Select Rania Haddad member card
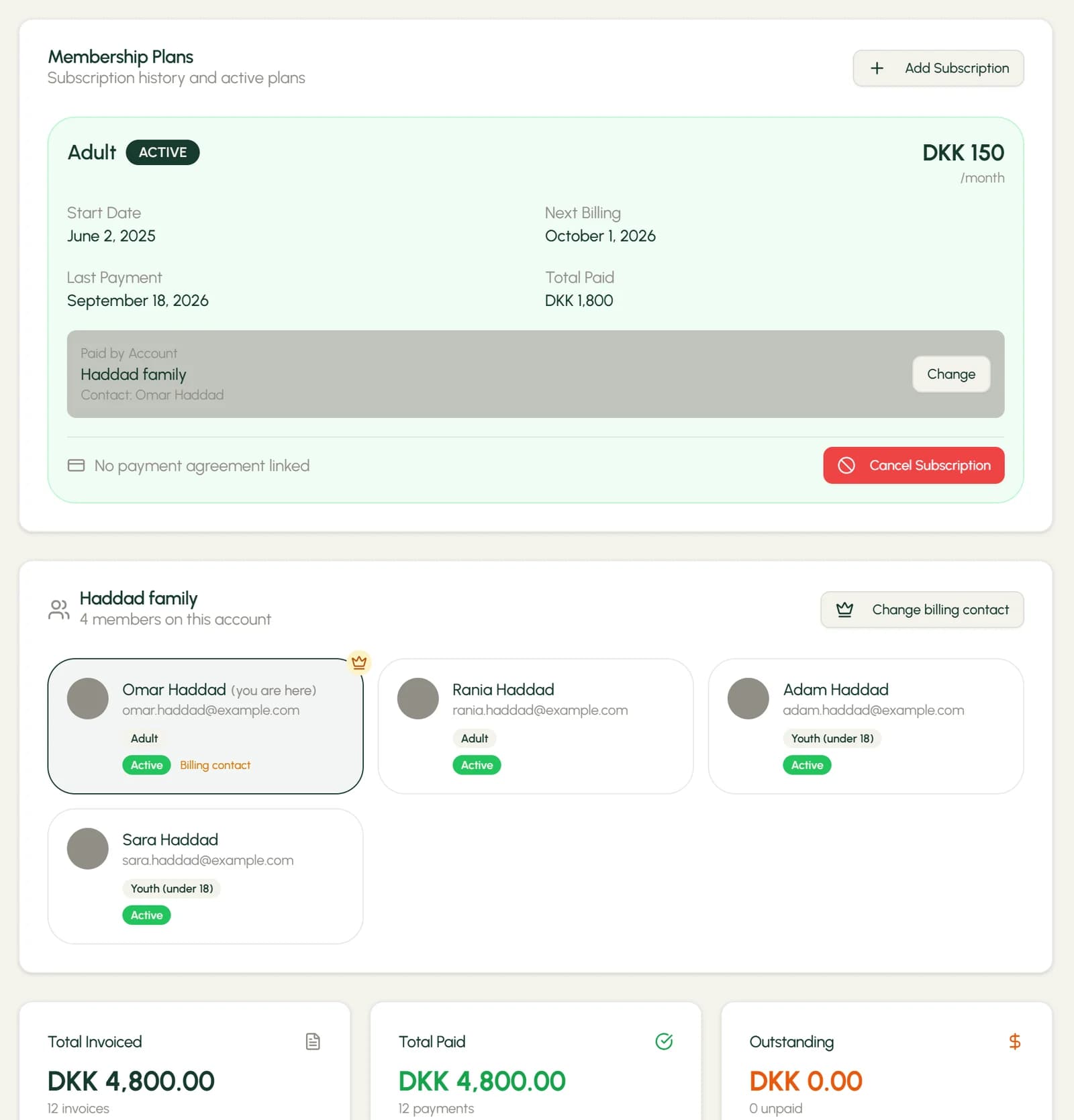1074x1120 pixels. click(x=536, y=726)
